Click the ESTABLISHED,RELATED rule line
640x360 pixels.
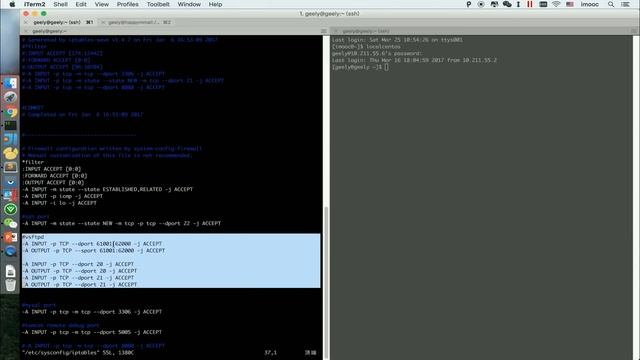pos(107,189)
